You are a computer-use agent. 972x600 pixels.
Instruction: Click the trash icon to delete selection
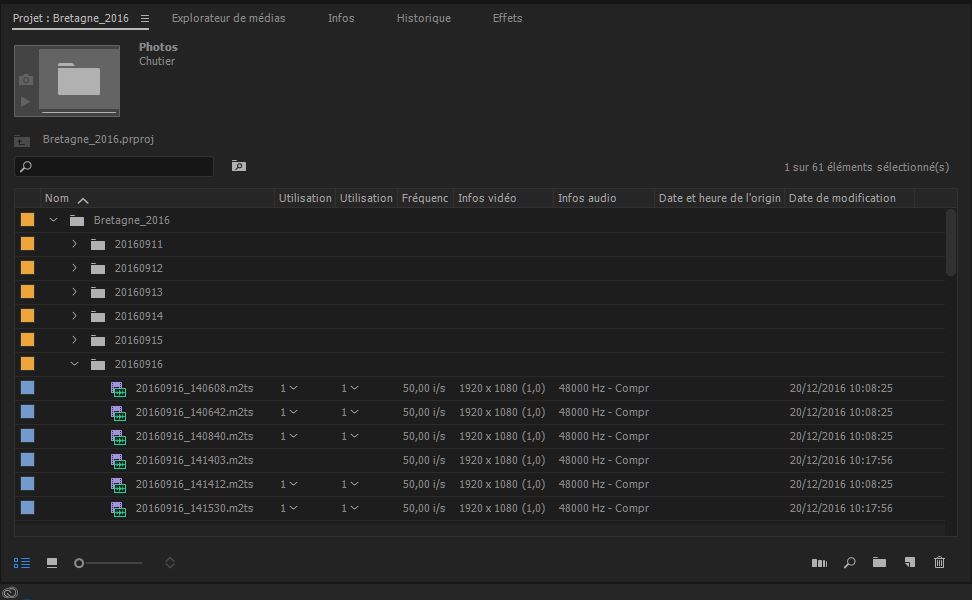(939, 563)
